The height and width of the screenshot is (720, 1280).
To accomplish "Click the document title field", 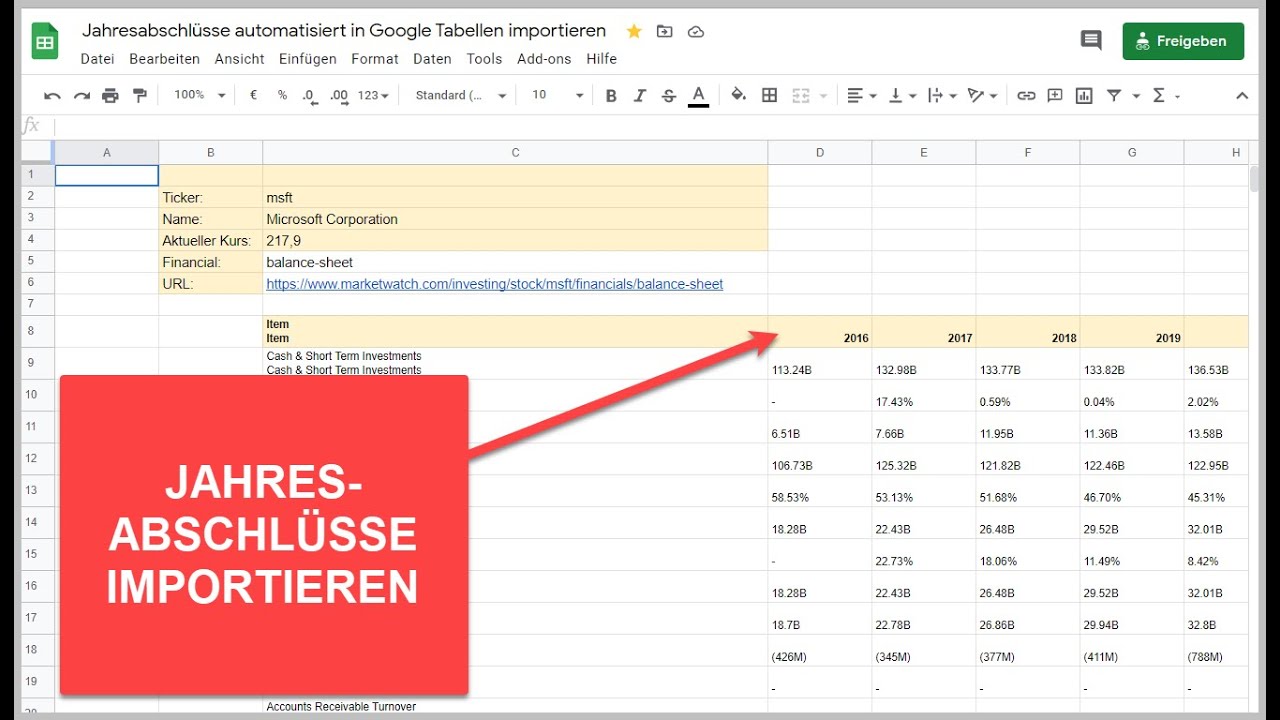I will [344, 31].
